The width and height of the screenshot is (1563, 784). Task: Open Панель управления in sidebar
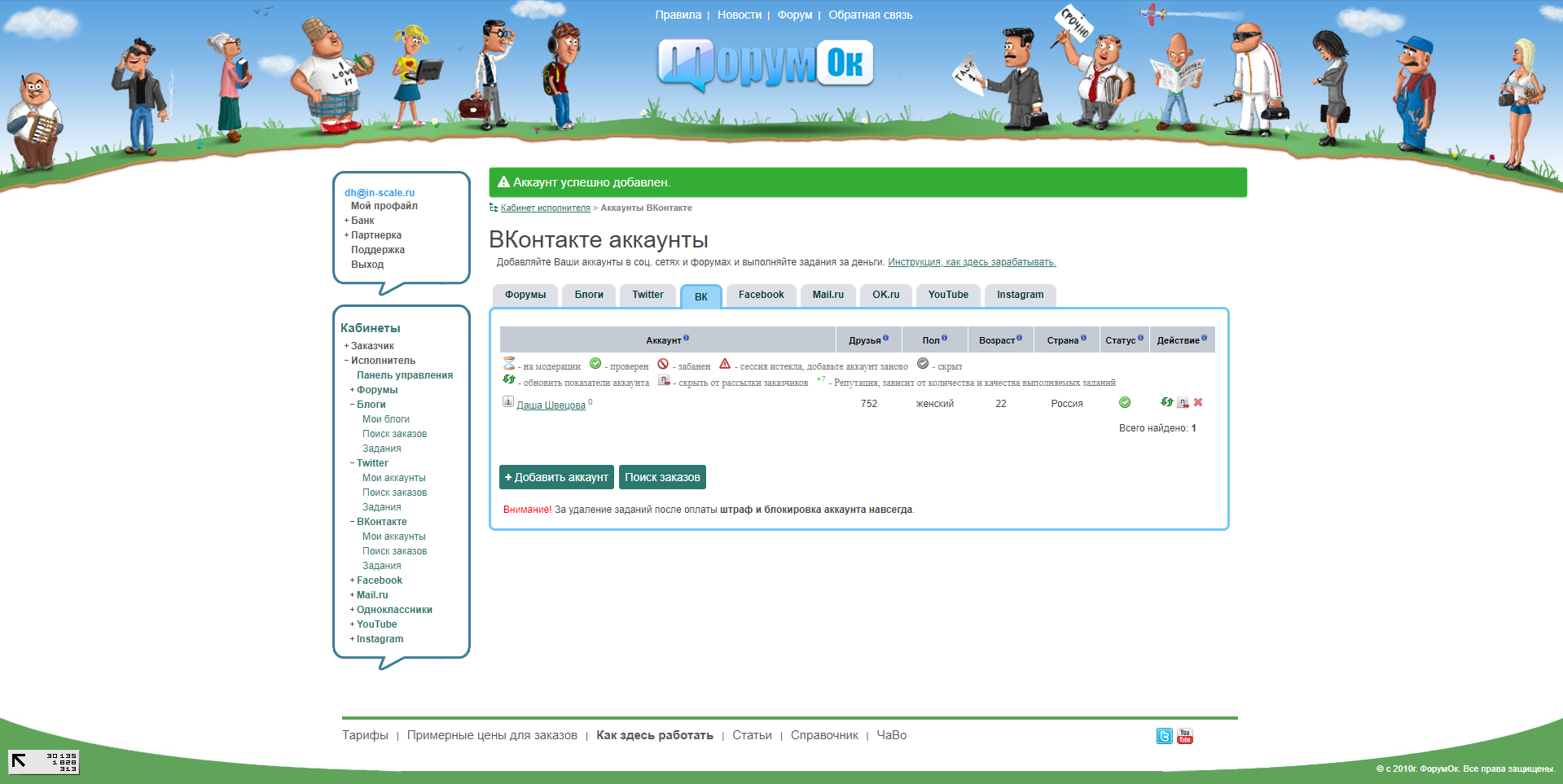coord(405,375)
